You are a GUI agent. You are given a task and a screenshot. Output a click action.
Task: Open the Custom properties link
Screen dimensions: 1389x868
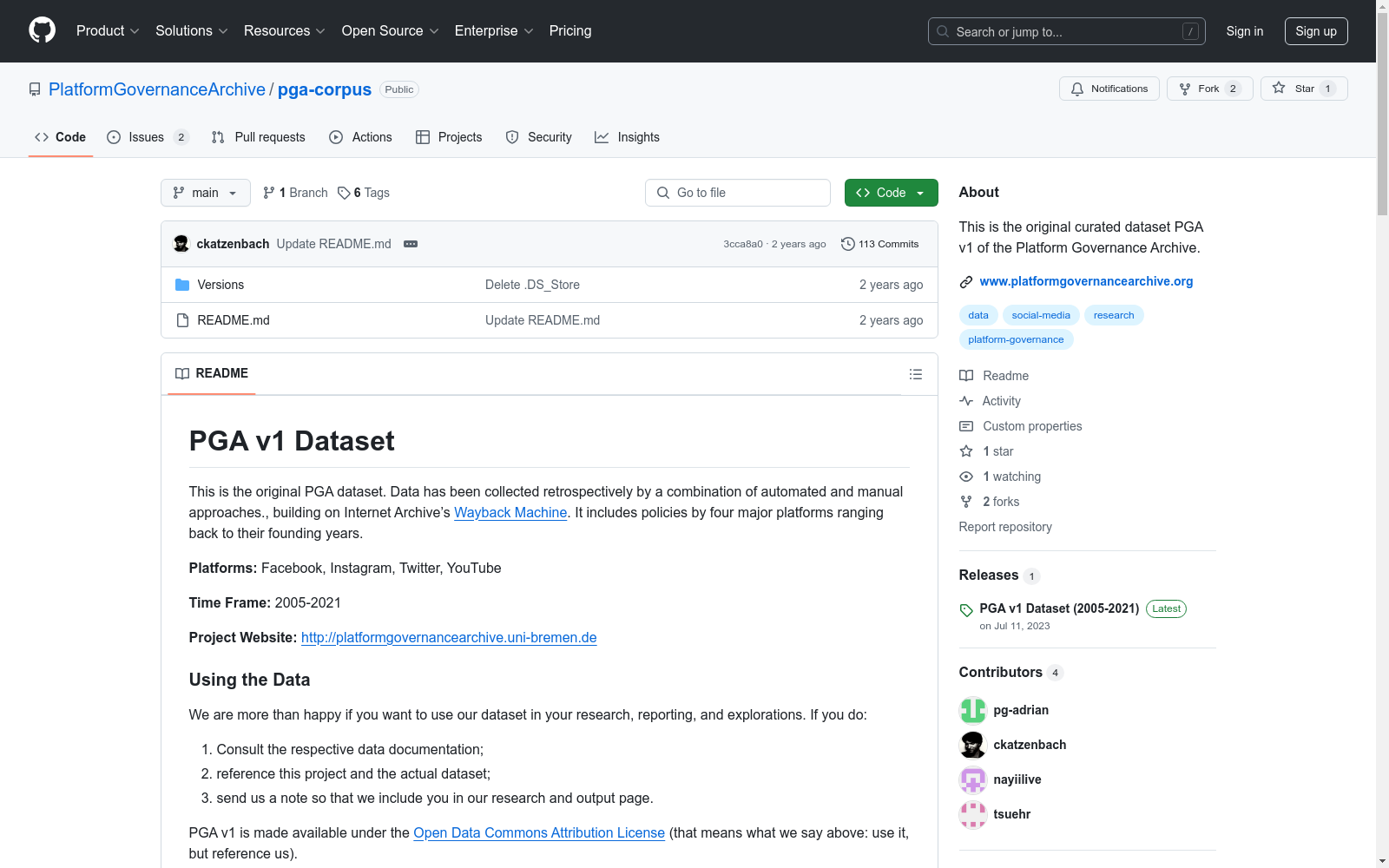pyautogui.click(x=1021, y=426)
